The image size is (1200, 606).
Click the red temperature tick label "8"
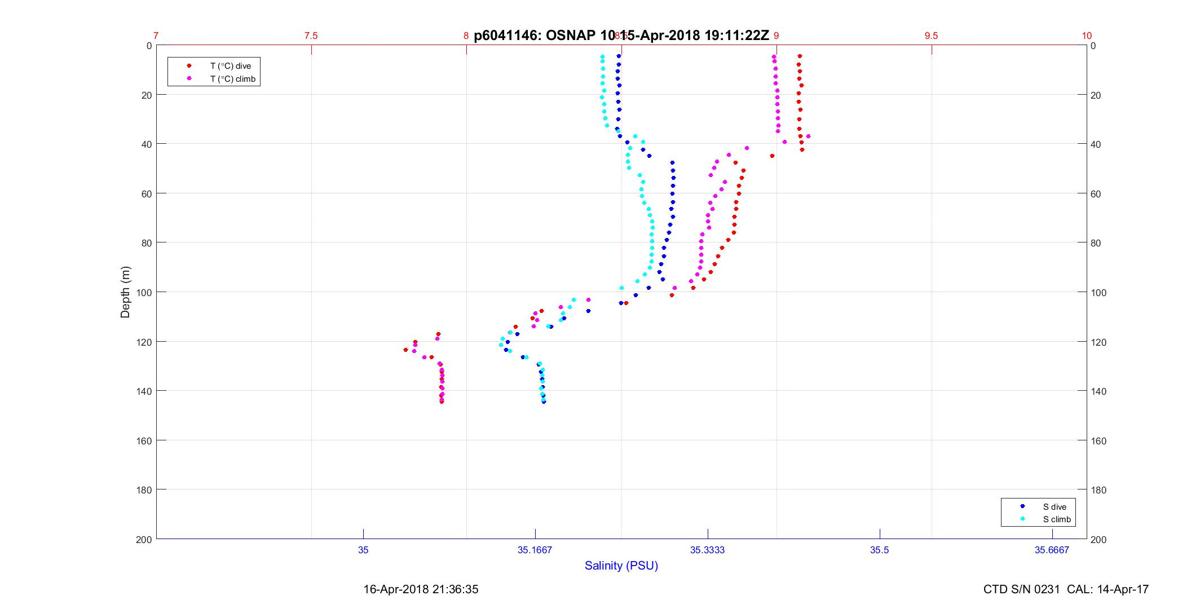tap(466, 35)
